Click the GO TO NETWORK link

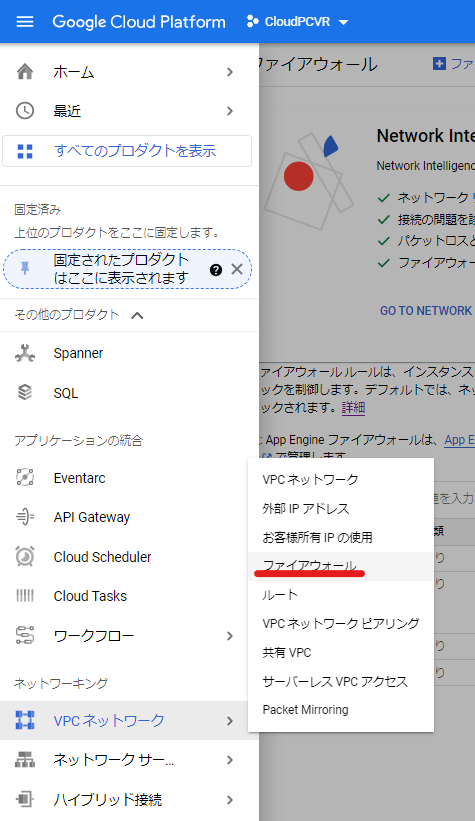click(426, 311)
